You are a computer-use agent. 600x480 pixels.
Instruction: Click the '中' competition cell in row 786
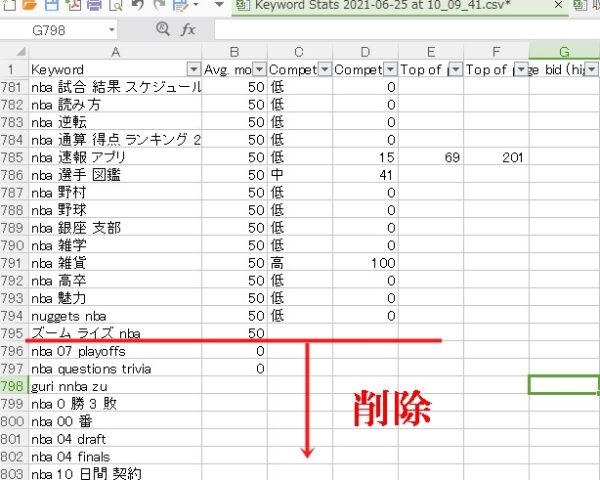click(300, 175)
